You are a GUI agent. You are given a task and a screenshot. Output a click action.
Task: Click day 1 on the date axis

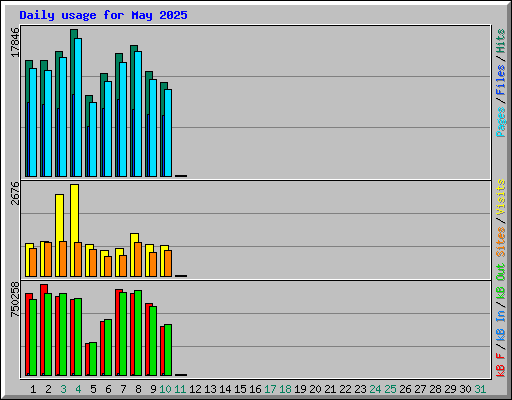pos(33,389)
